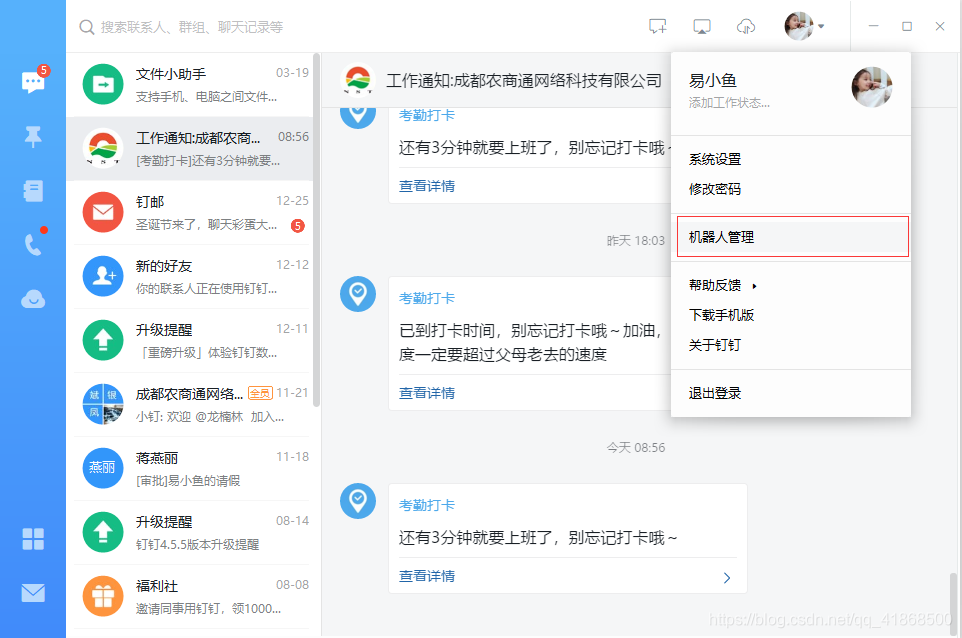Click the 蒋燕丽 blue avatar

[x=102, y=468]
